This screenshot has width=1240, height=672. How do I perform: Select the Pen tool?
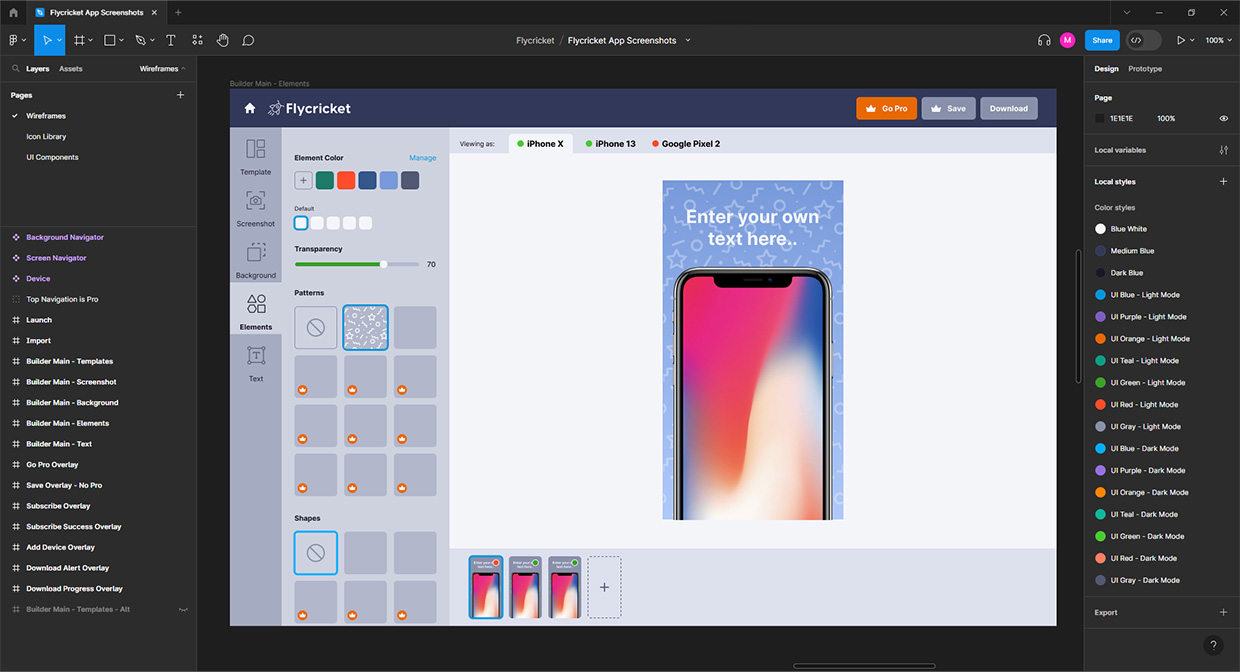click(139, 40)
